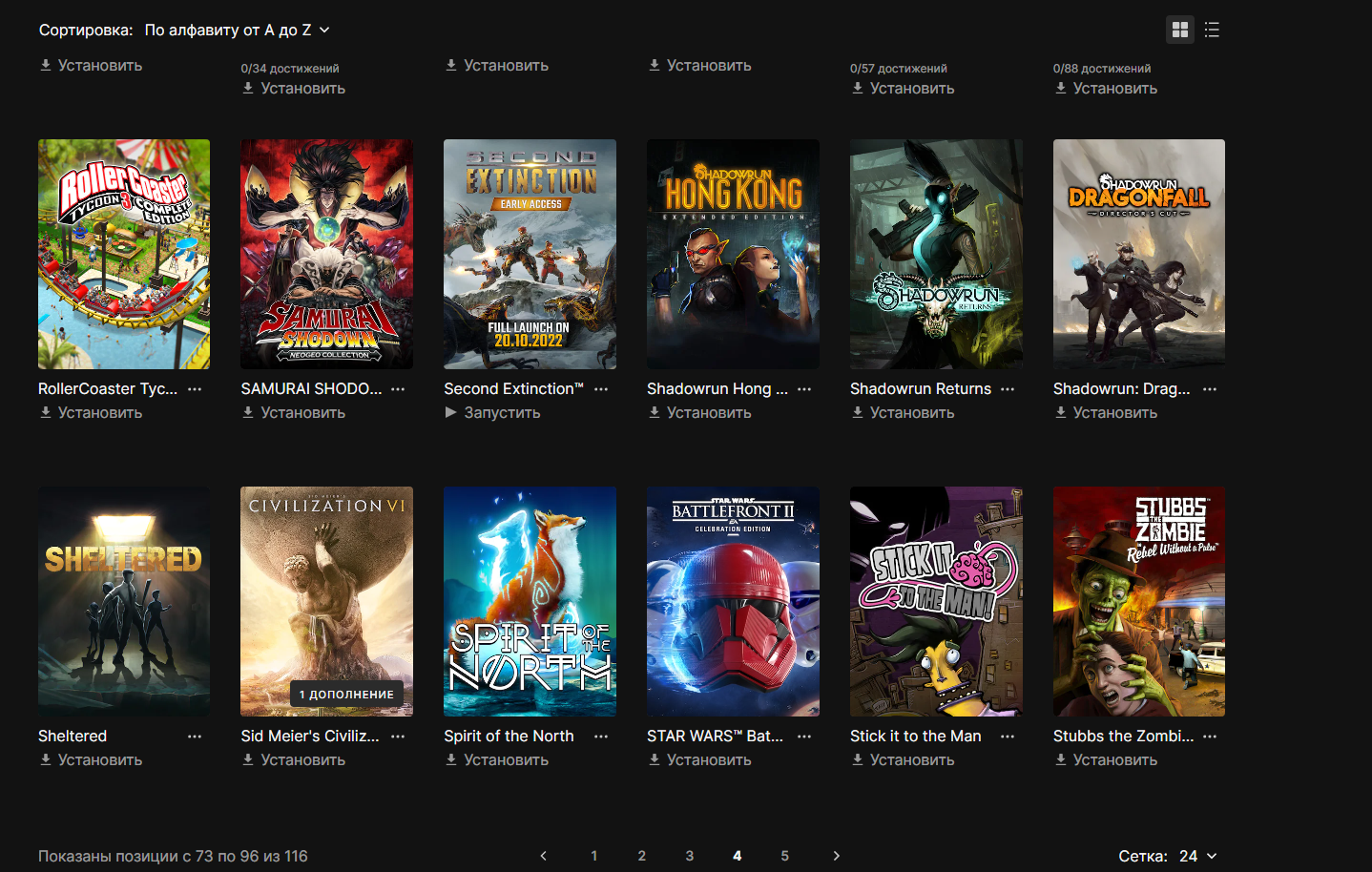Open Shadowrun Hong Kong cover art
The width and height of the screenshot is (1372, 872).
pos(733,254)
